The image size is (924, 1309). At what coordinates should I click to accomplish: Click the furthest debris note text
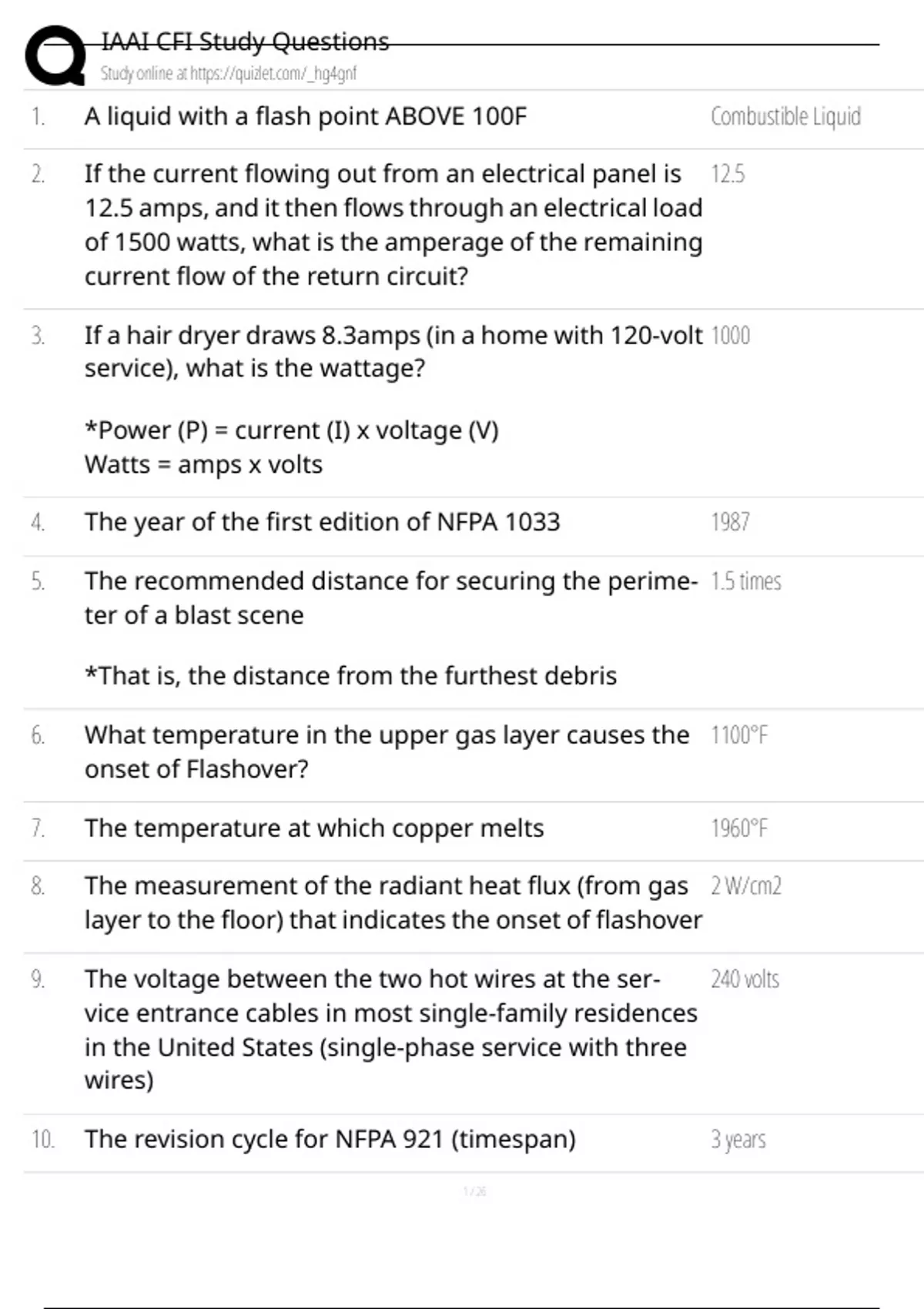coord(350,676)
